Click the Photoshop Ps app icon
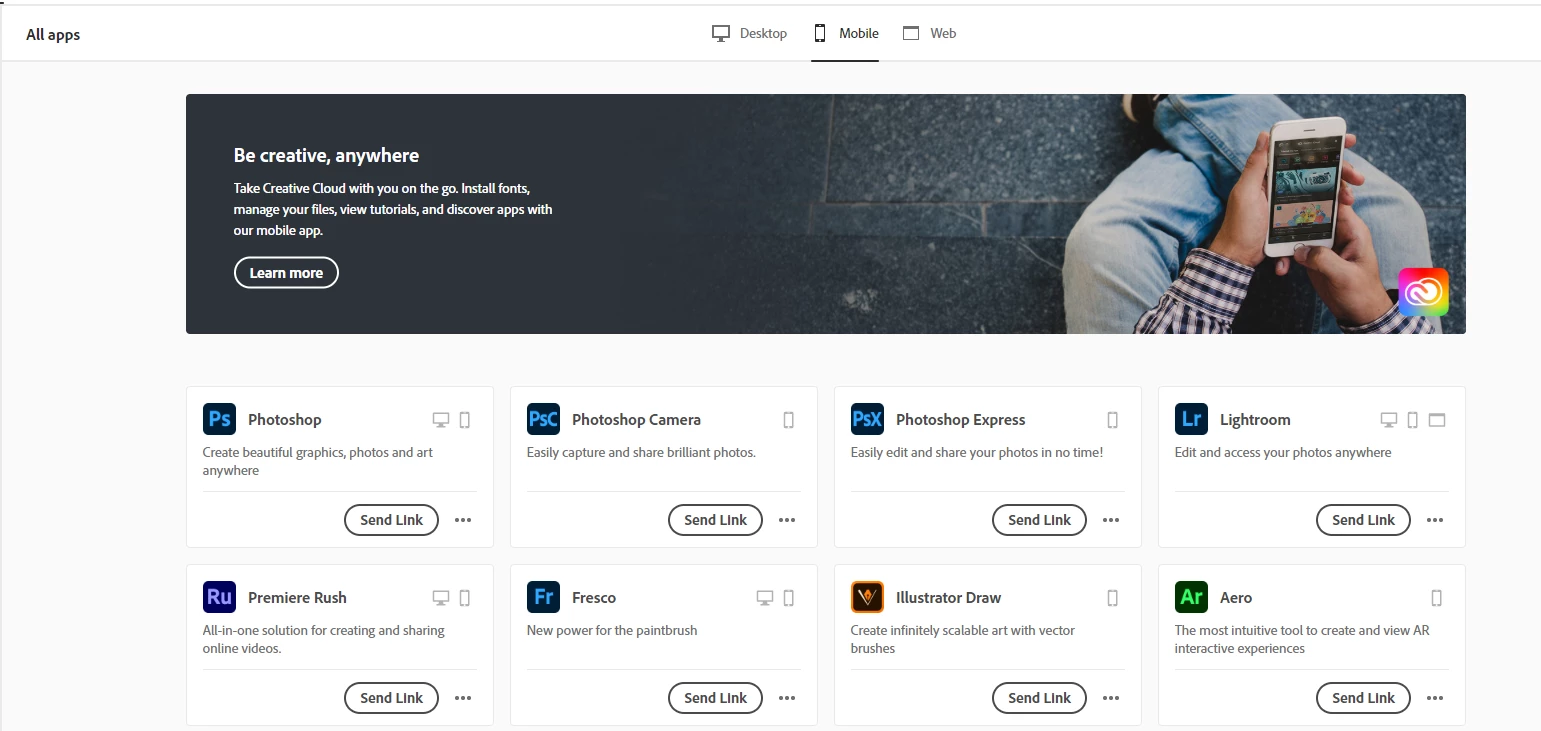 click(219, 419)
